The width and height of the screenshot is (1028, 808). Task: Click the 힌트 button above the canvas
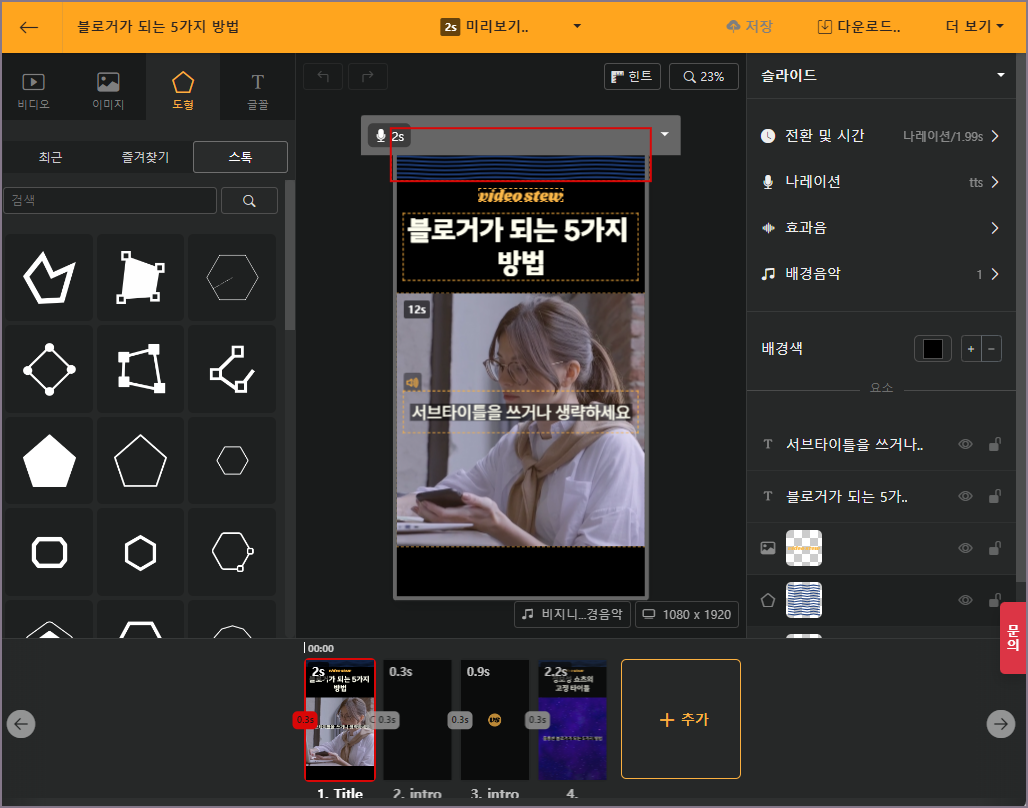pyautogui.click(x=632, y=76)
